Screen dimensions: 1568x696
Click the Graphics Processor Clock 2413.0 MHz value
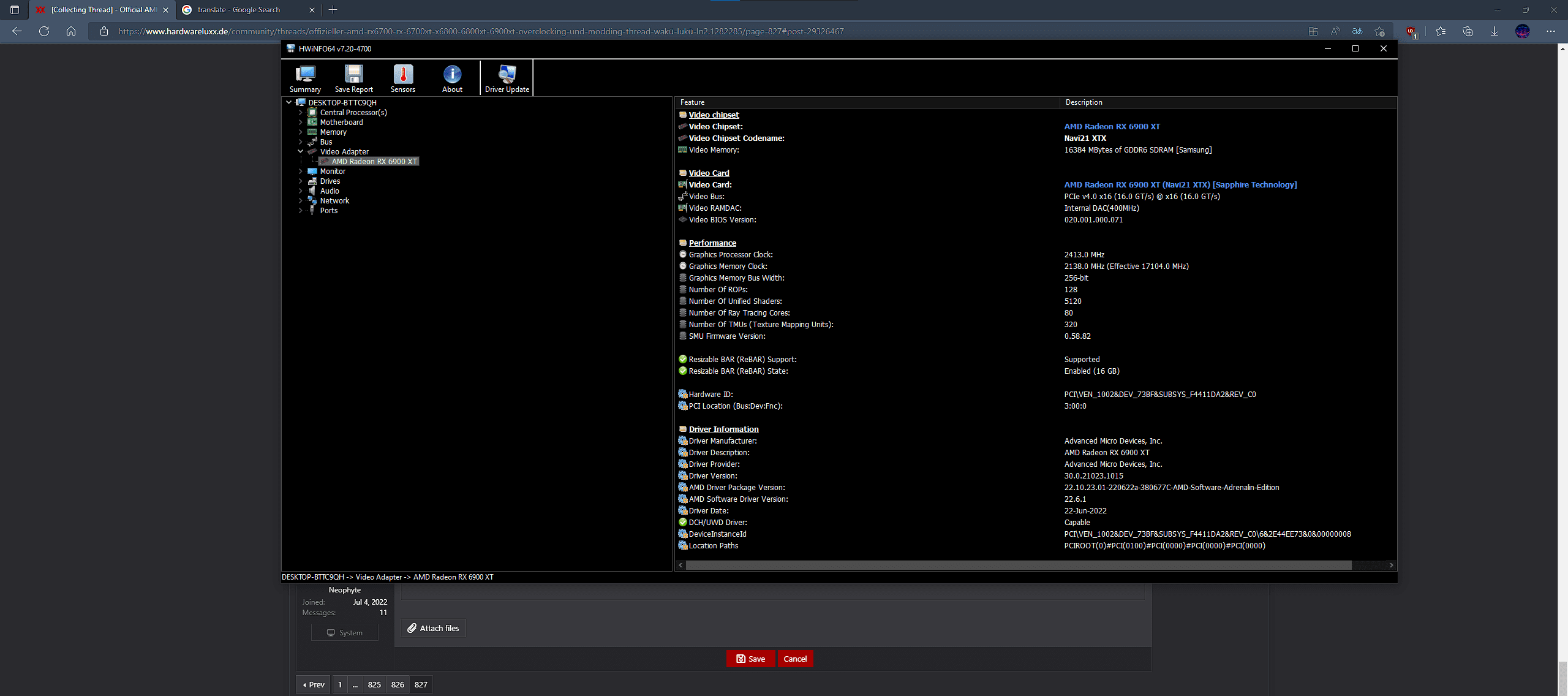(1084, 254)
